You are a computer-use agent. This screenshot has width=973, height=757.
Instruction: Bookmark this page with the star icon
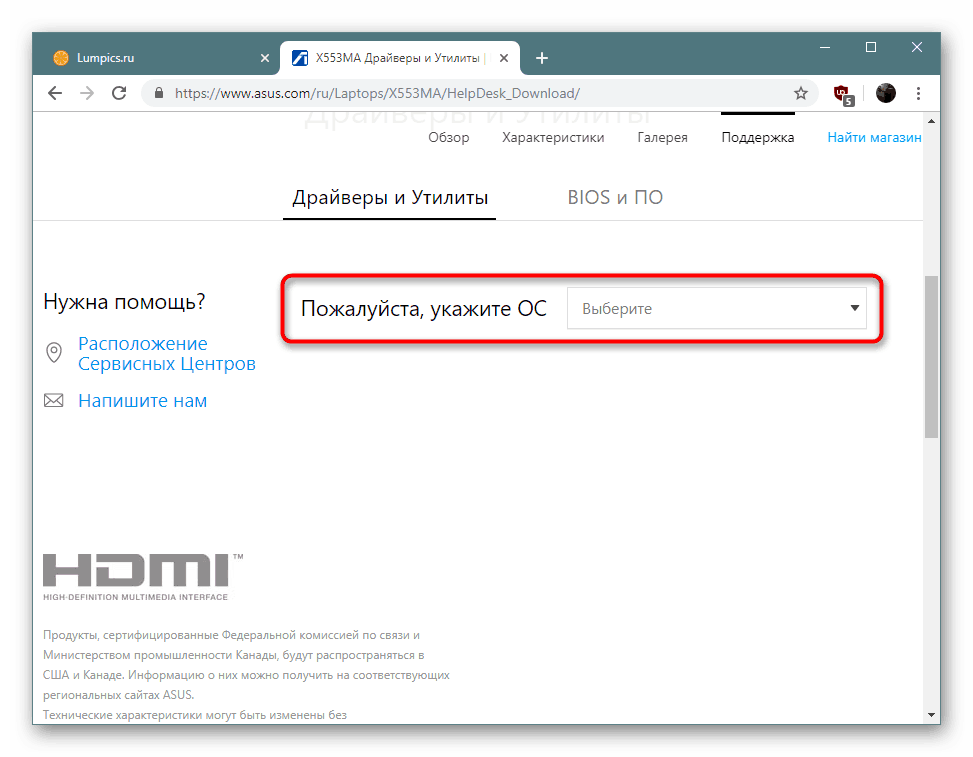[800, 93]
